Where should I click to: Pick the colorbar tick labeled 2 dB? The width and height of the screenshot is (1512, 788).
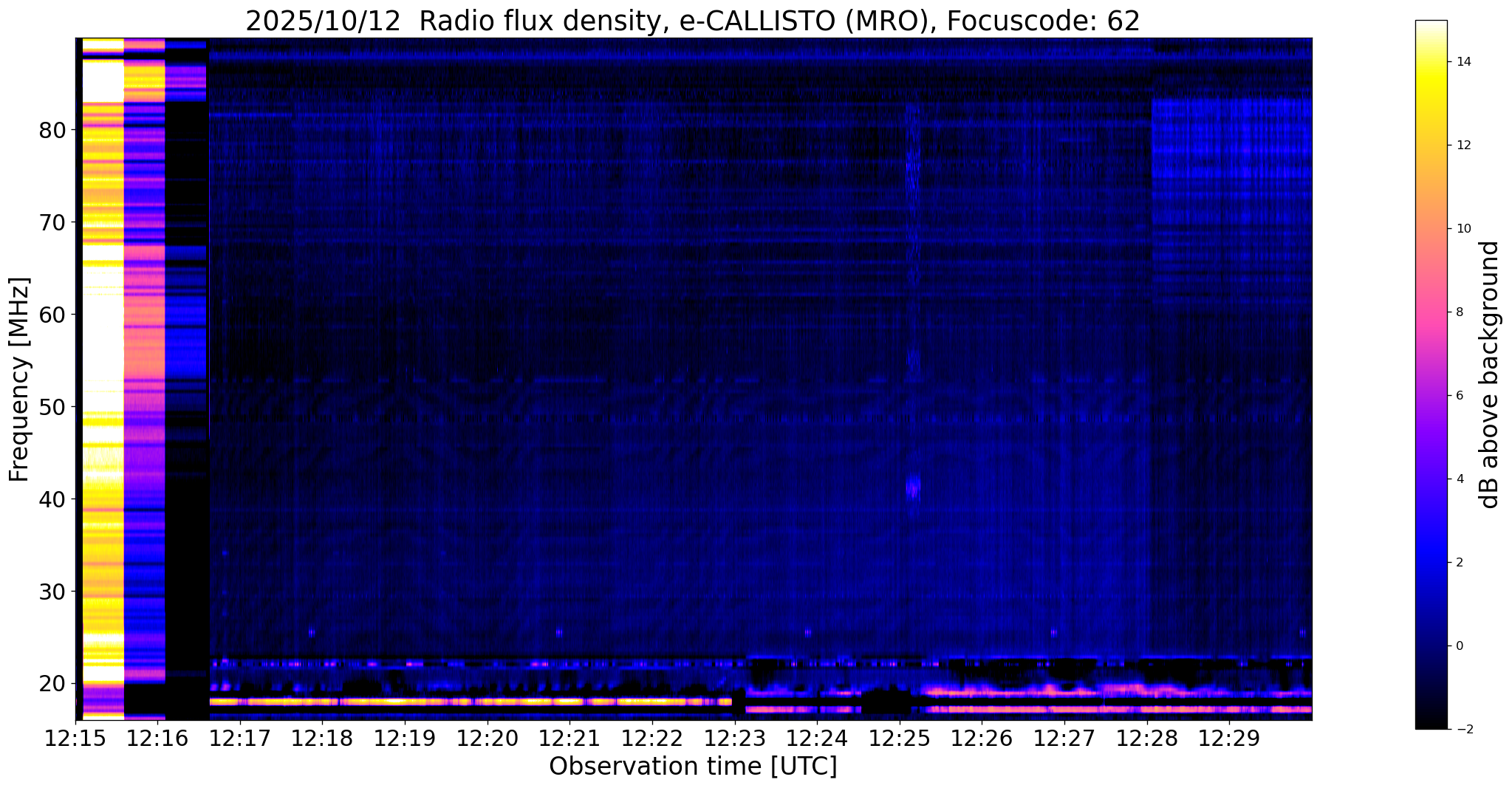1459,563
